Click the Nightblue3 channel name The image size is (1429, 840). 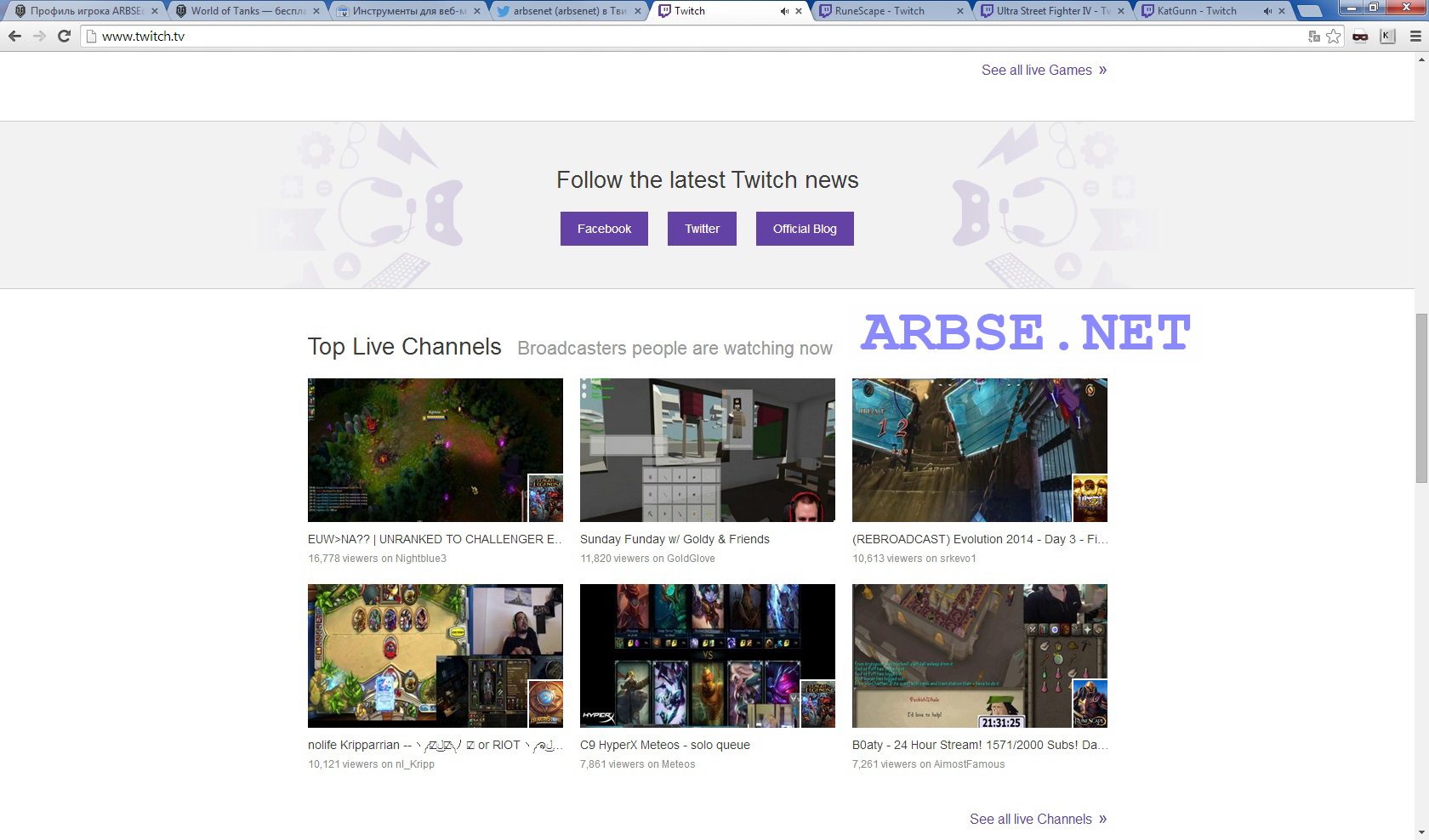pyautogui.click(x=421, y=559)
